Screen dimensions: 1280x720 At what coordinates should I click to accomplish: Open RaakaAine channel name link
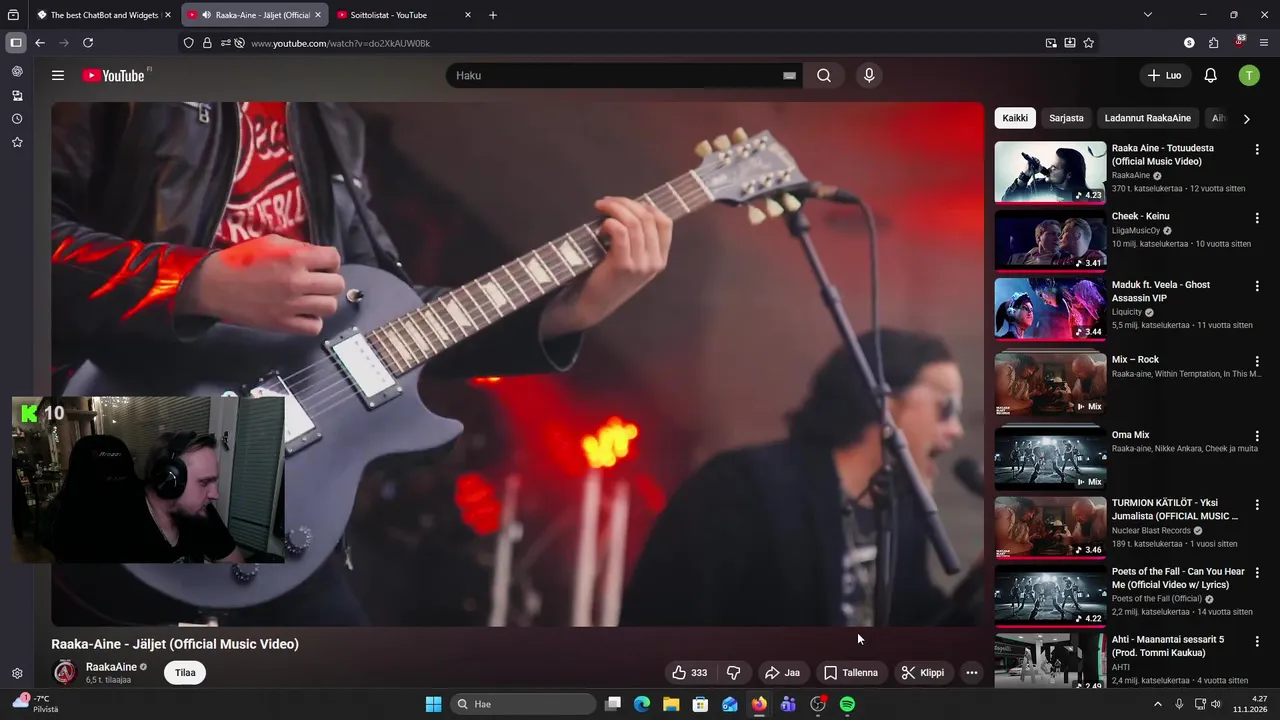(111, 667)
